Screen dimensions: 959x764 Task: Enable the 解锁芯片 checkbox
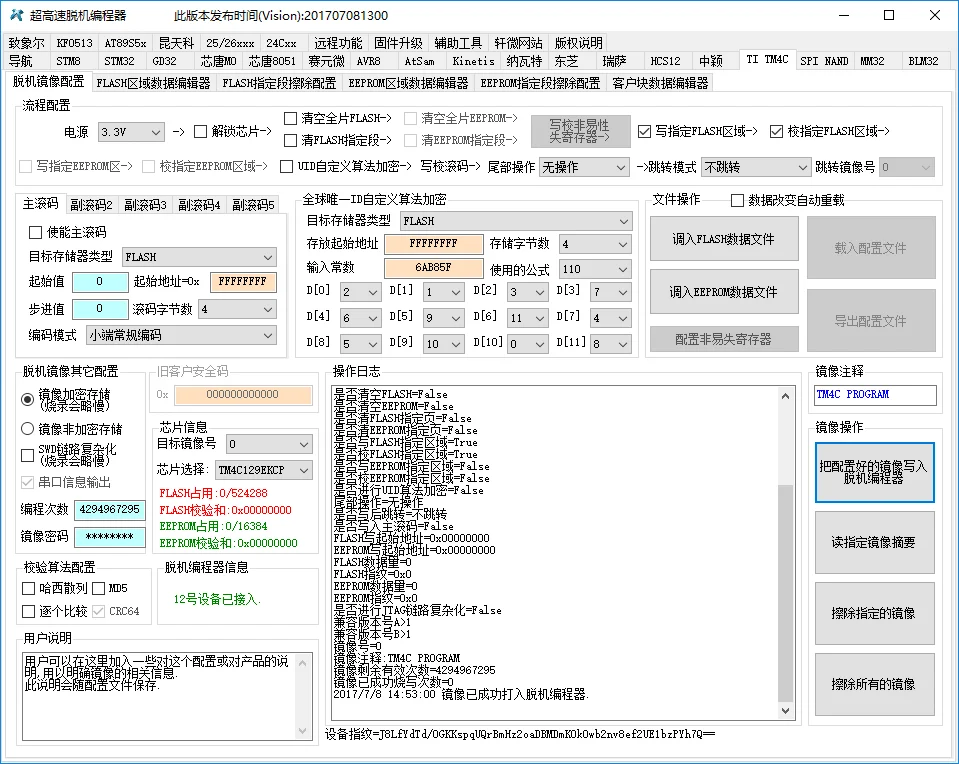(x=200, y=132)
